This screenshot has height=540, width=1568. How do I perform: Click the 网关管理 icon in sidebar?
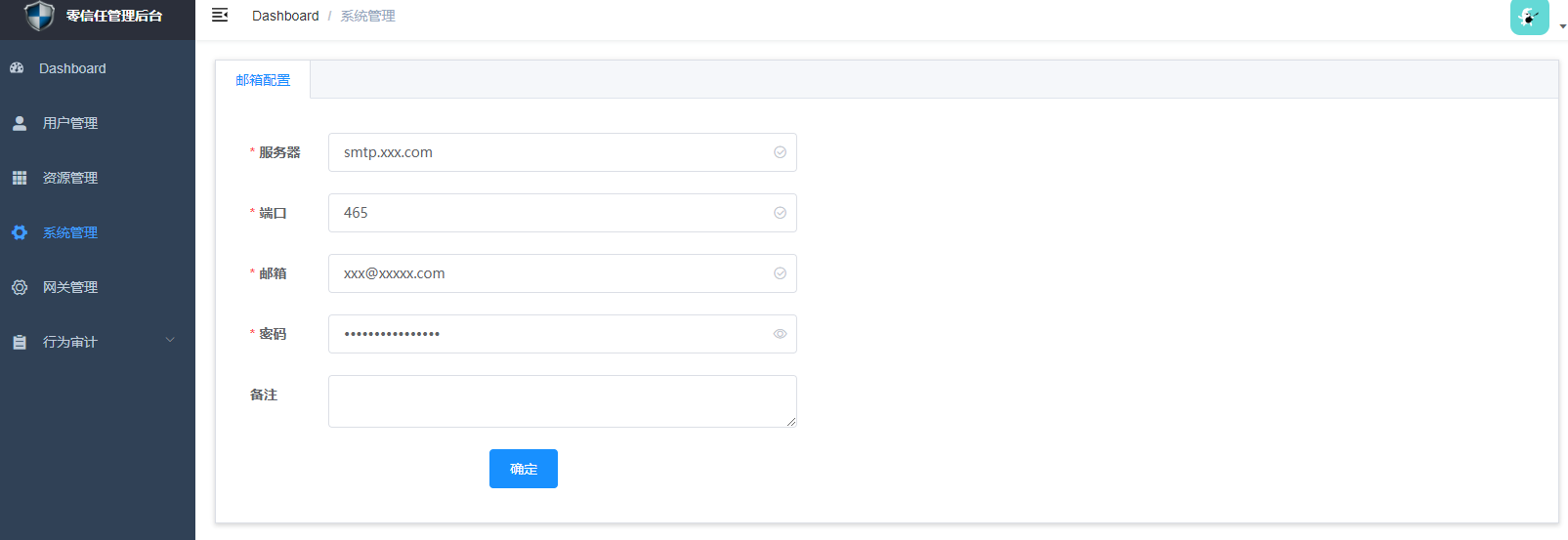coord(20,287)
